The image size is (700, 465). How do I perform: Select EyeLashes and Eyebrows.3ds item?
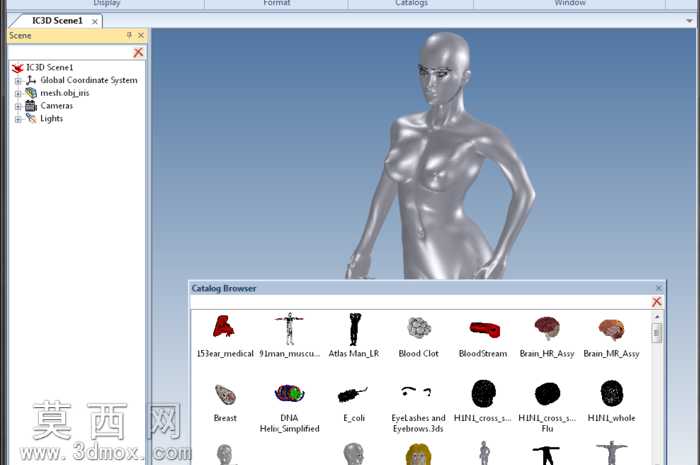click(419, 409)
